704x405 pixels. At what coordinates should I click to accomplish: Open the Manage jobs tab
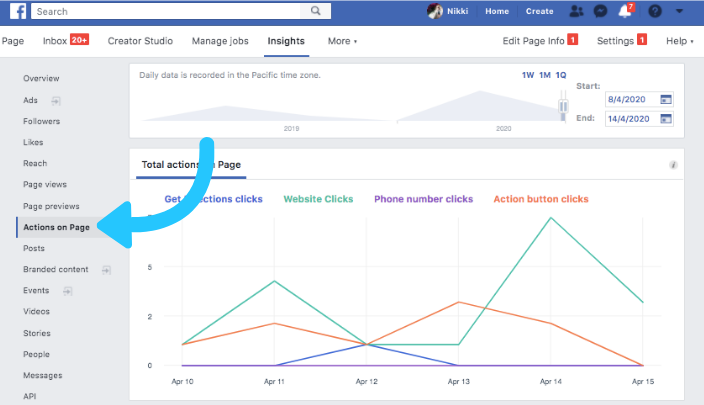click(220, 41)
